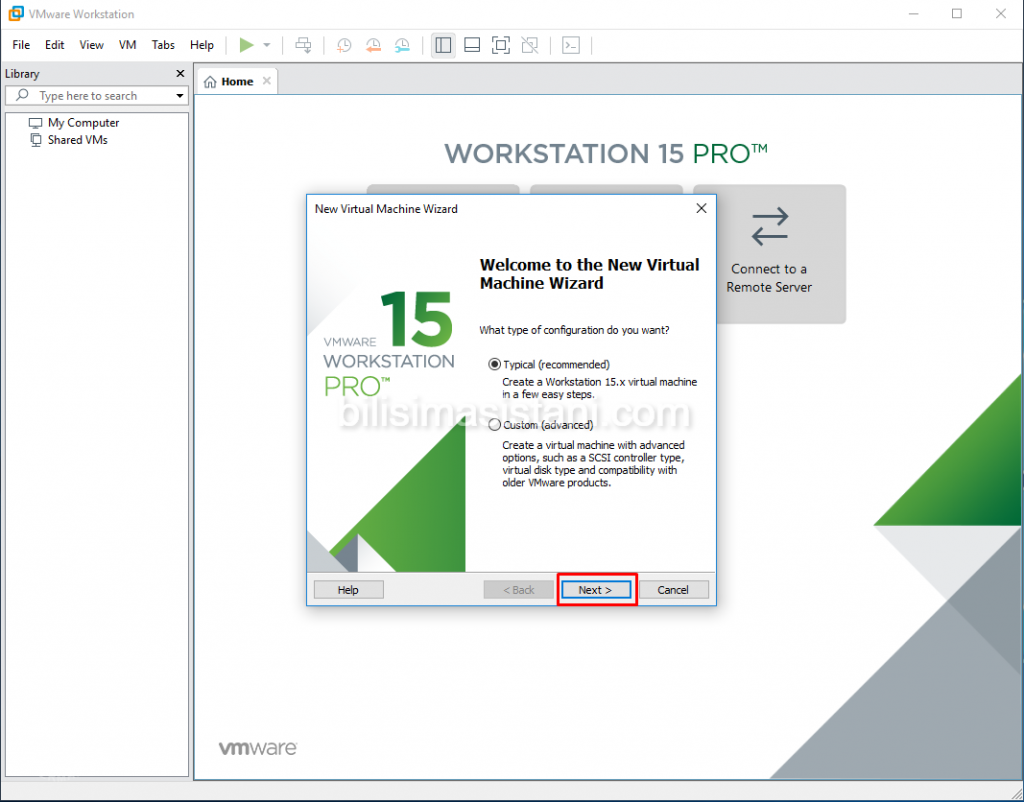The image size is (1024, 802).
Task: Click the Unity mode toolbar icon
Action: coord(530,45)
